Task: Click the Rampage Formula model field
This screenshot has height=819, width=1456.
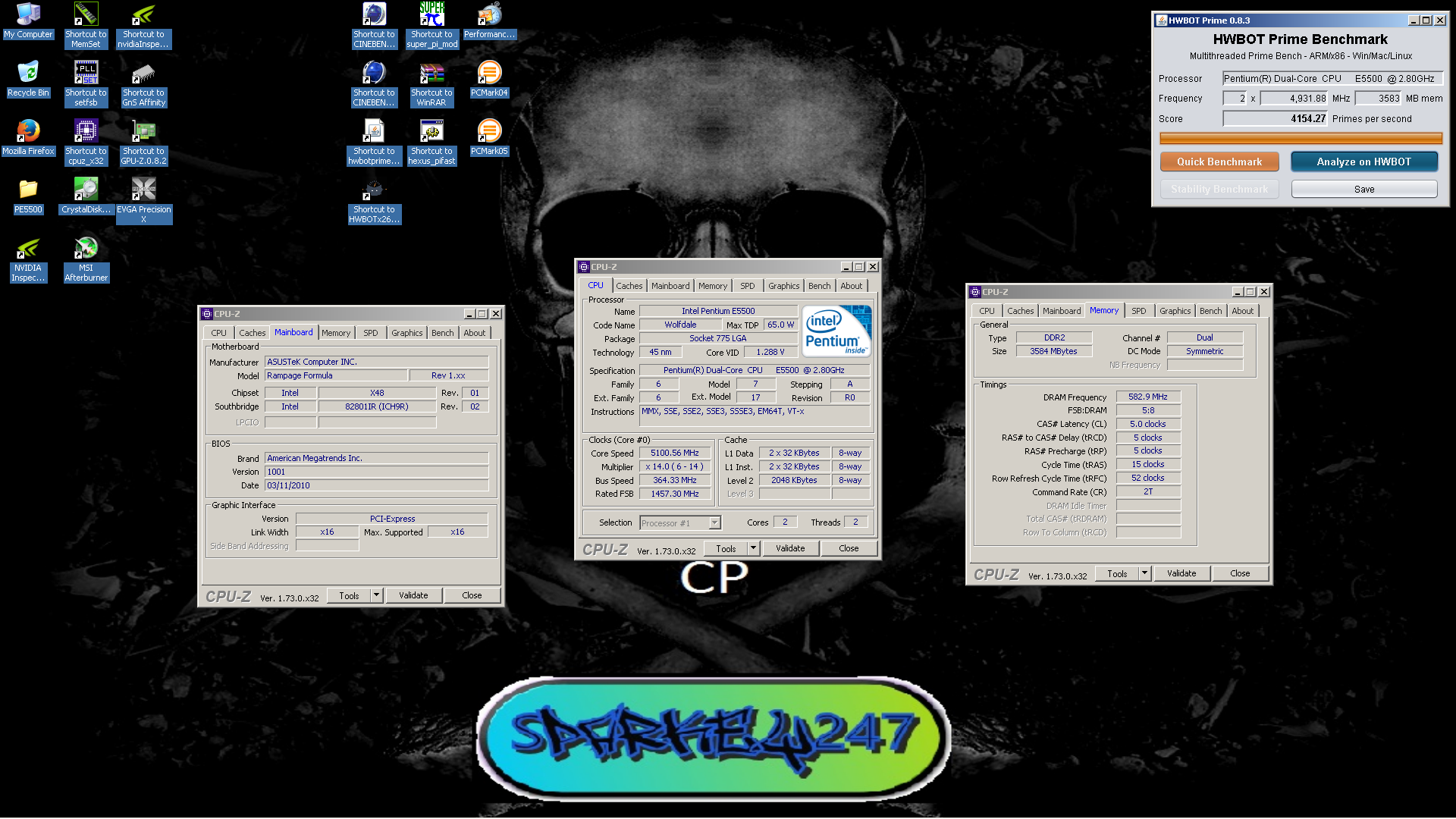Action: 336,375
